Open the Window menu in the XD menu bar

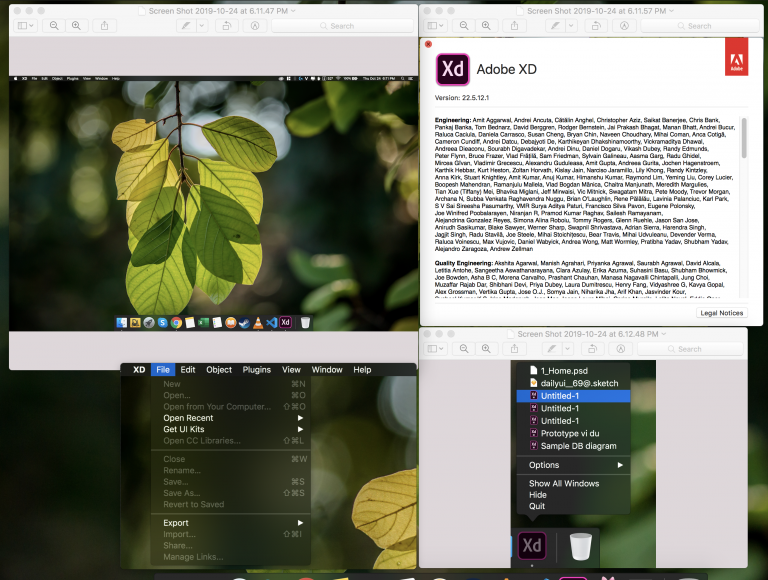coord(327,370)
